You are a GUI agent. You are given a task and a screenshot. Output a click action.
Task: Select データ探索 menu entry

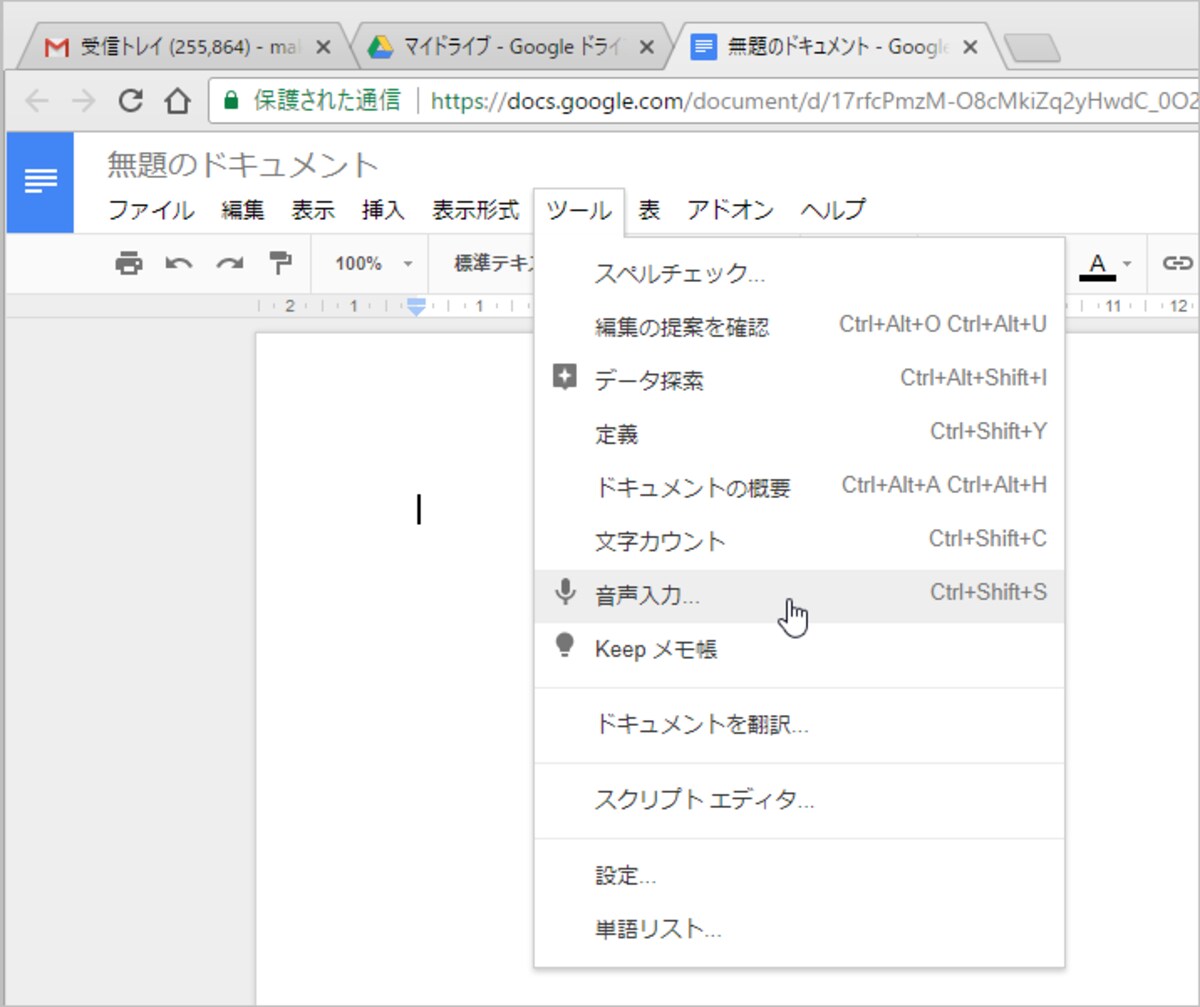[799, 379]
